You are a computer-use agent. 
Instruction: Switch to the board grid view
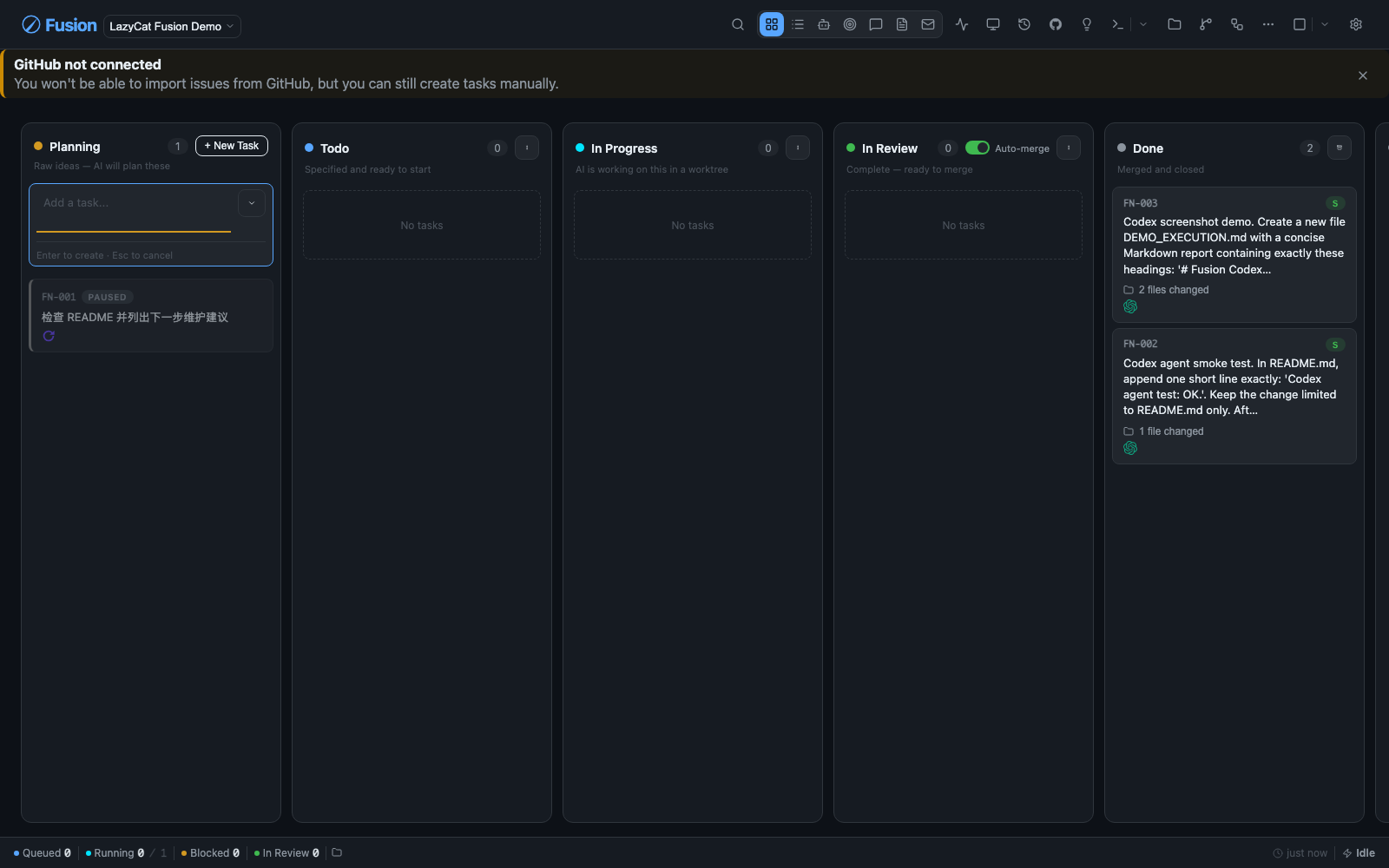tap(772, 24)
